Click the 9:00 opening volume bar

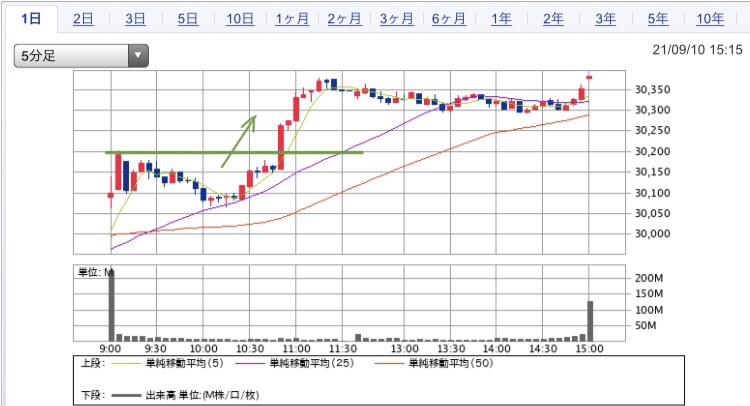point(111,304)
